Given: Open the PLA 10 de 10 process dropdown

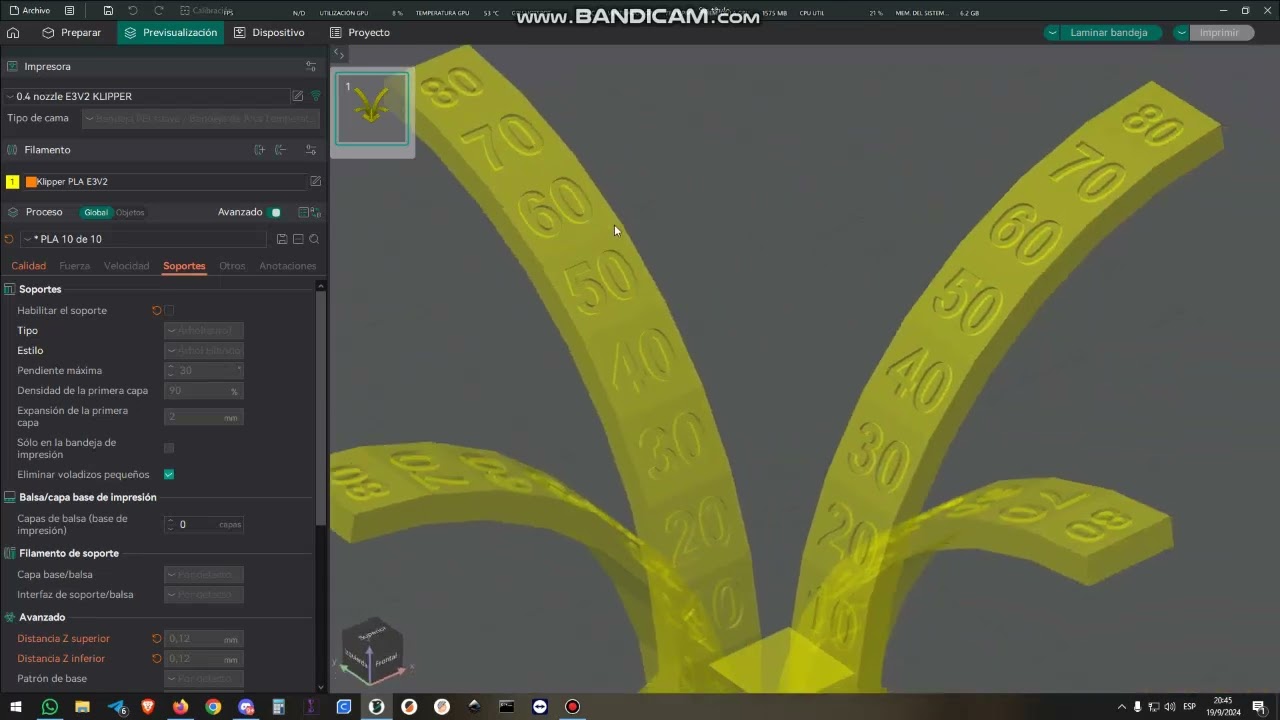Looking at the screenshot, I should [x=143, y=239].
